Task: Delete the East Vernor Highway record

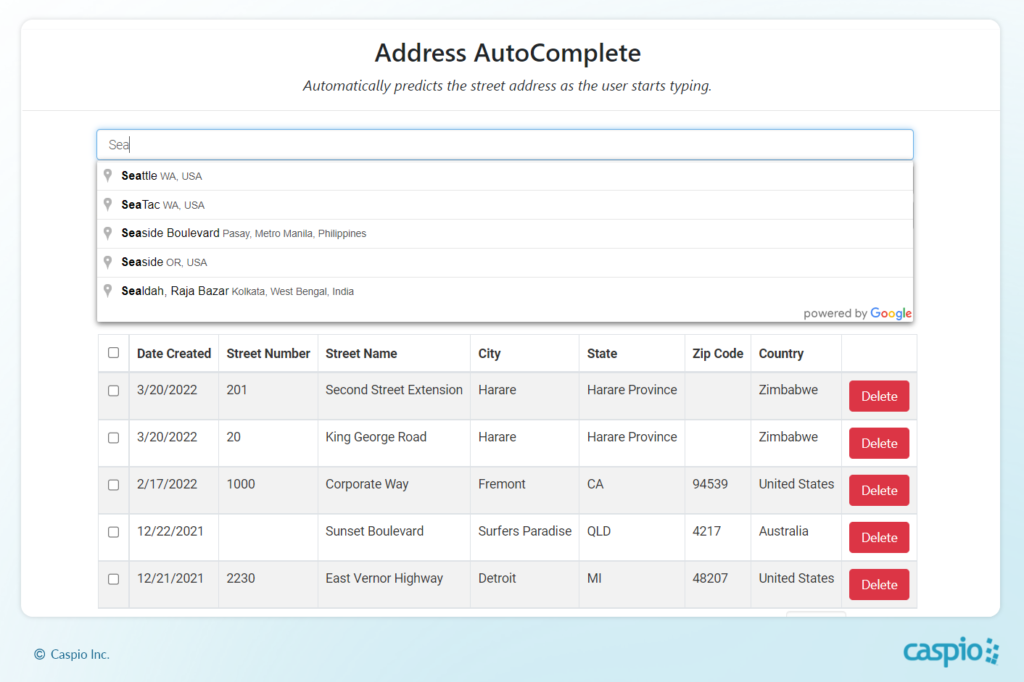Action: coord(879,584)
